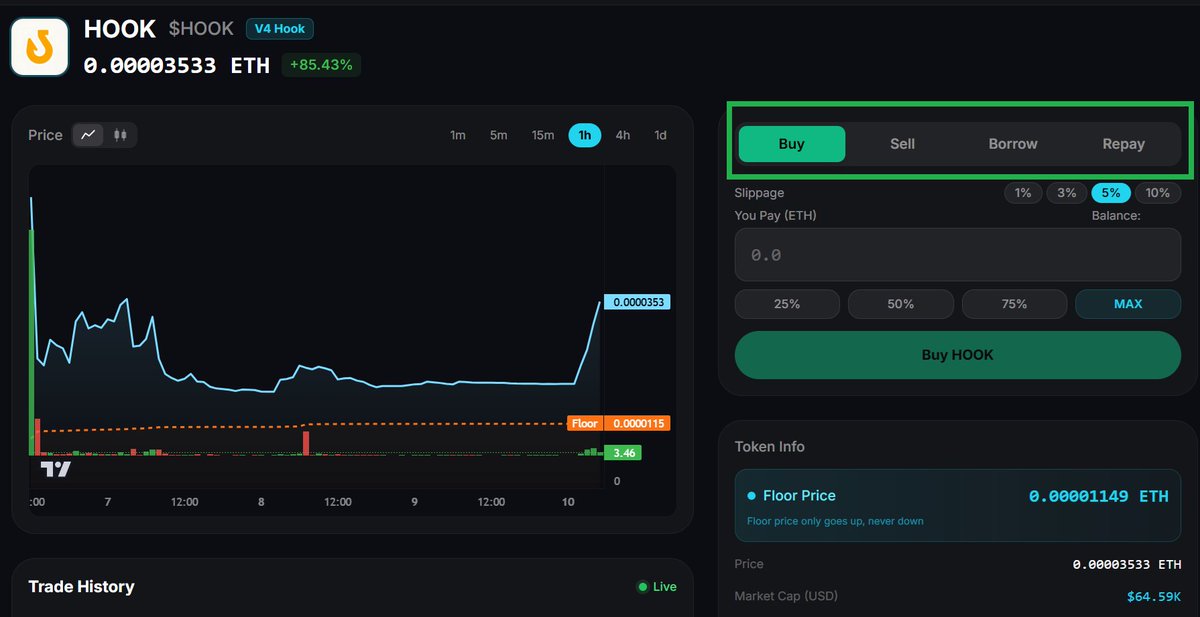Open the Buy tab

pyautogui.click(x=792, y=144)
